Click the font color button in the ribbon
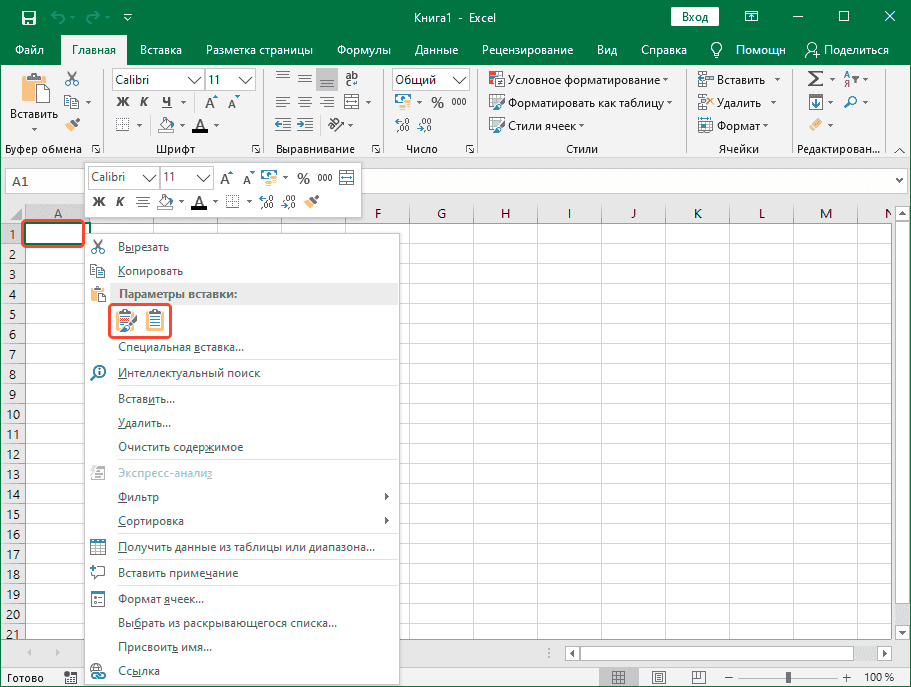This screenshot has height=687, width=911. pyautogui.click(x=200, y=125)
